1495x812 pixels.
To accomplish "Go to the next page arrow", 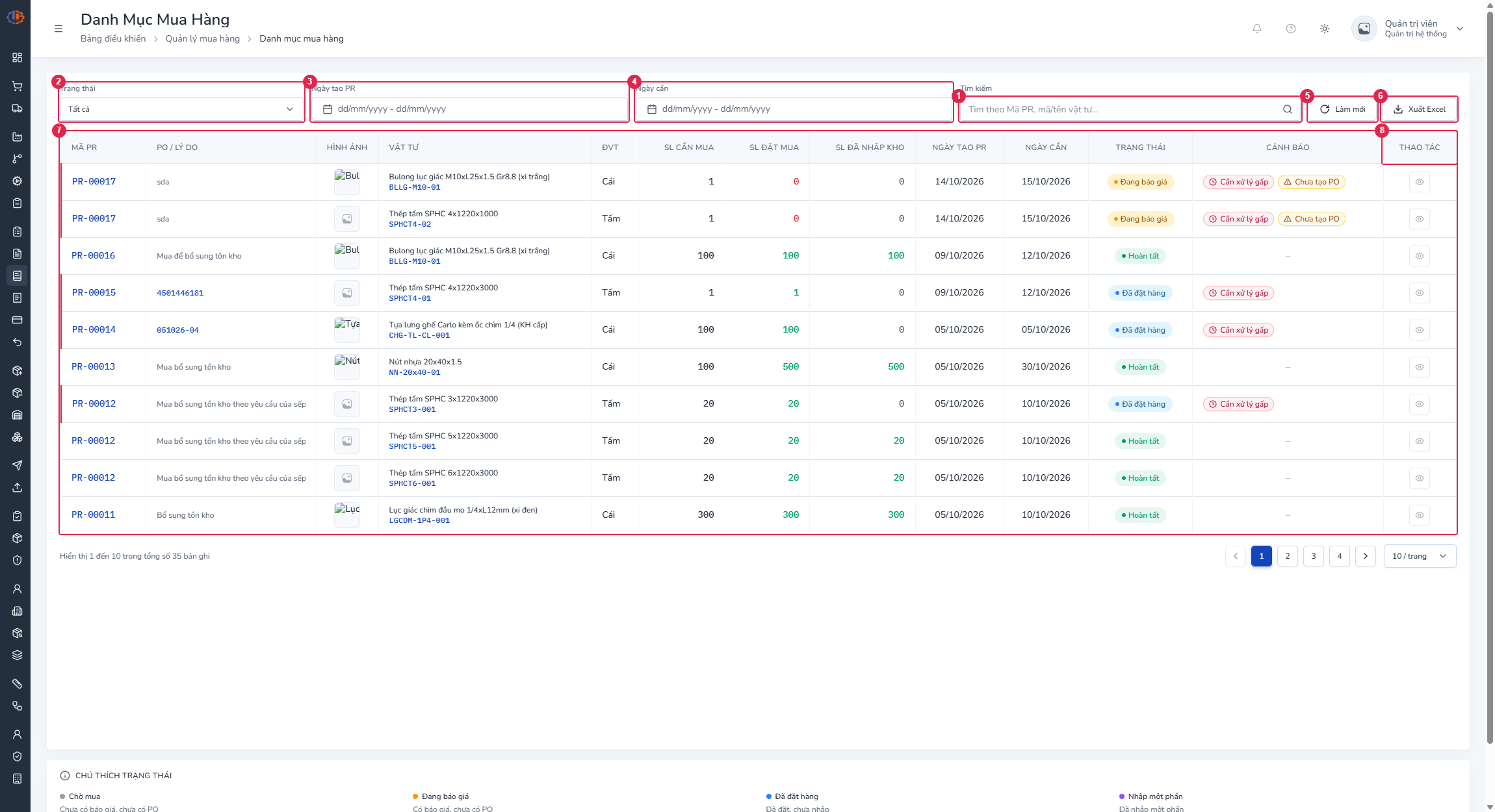I will click(1366, 556).
